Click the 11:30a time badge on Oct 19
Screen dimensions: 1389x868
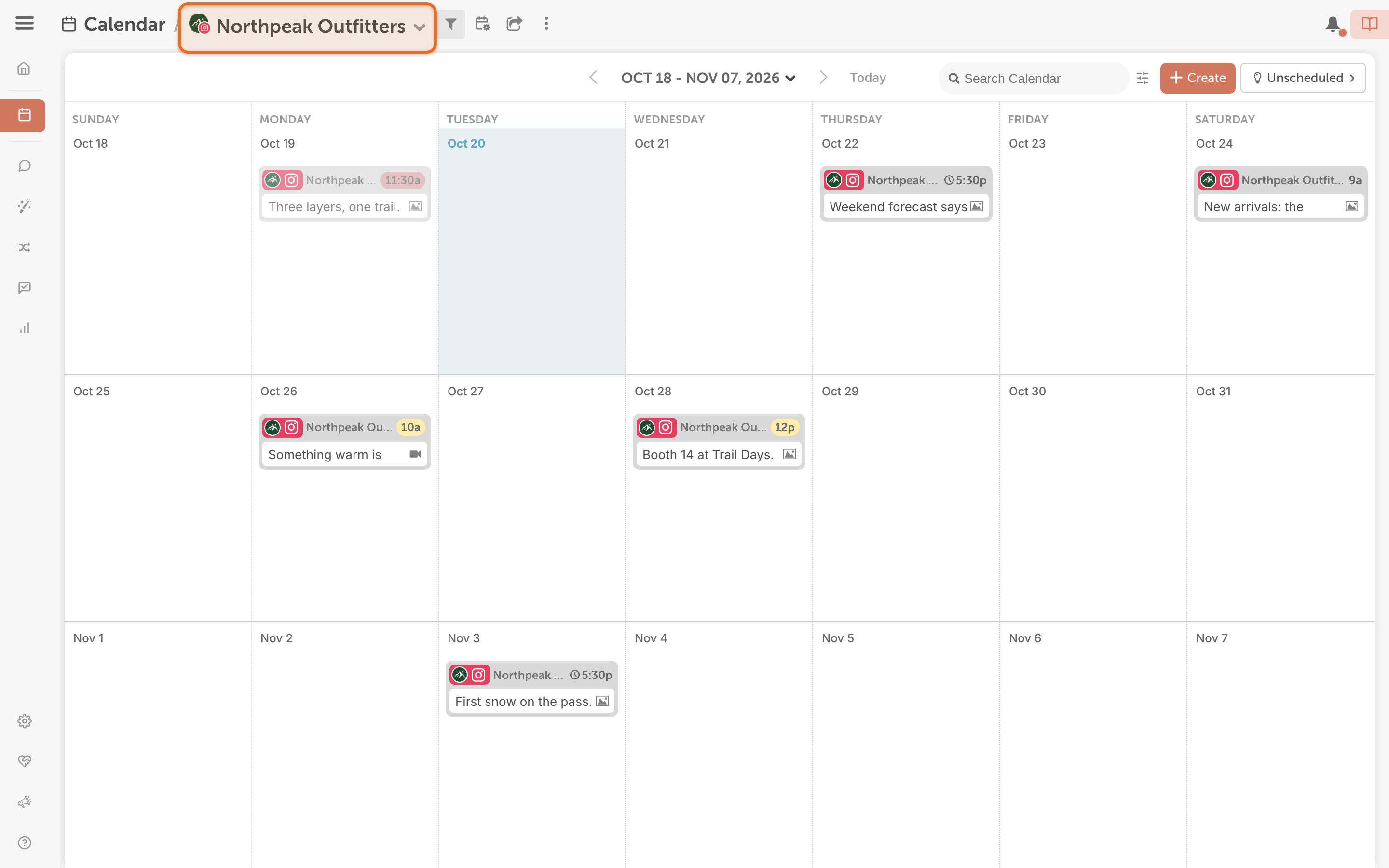click(x=402, y=180)
